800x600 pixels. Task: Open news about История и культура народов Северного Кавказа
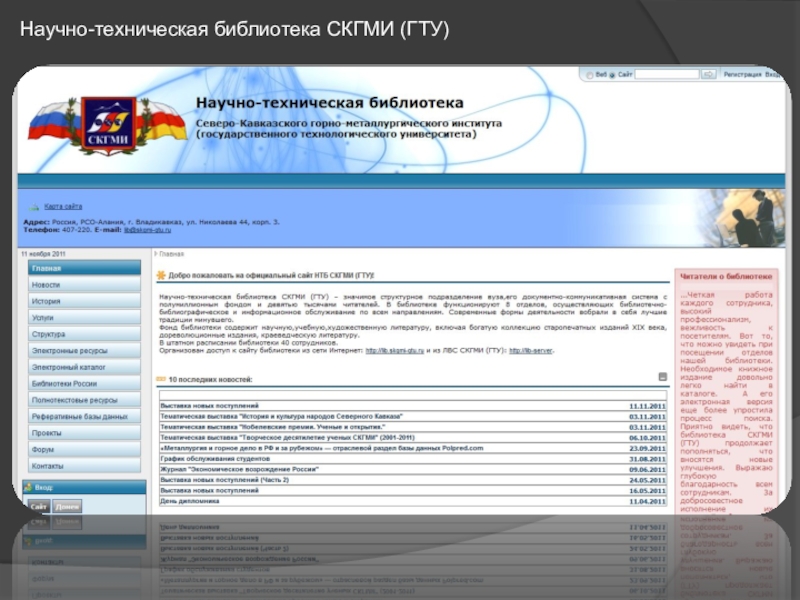[x=282, y=416]
